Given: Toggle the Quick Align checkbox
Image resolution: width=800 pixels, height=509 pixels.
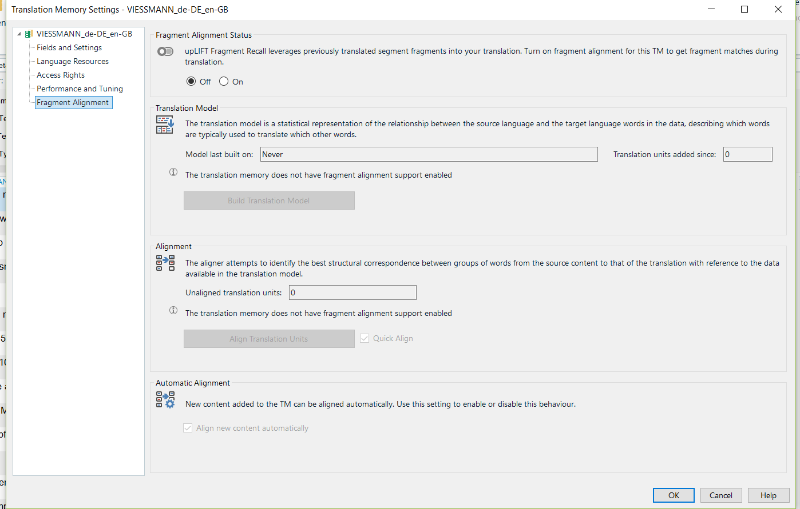Looking at the screenshot, I should tap(364, 338).
